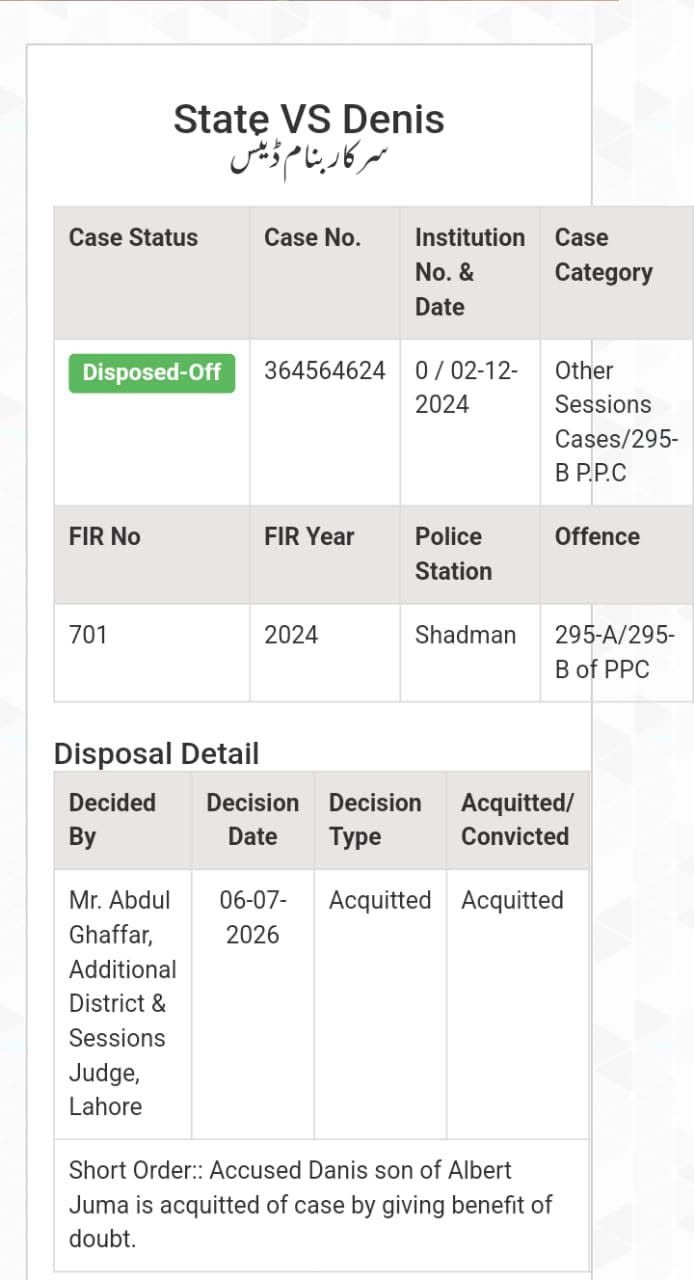
Task: Click the Case No. column header
Action: point(313,237)
